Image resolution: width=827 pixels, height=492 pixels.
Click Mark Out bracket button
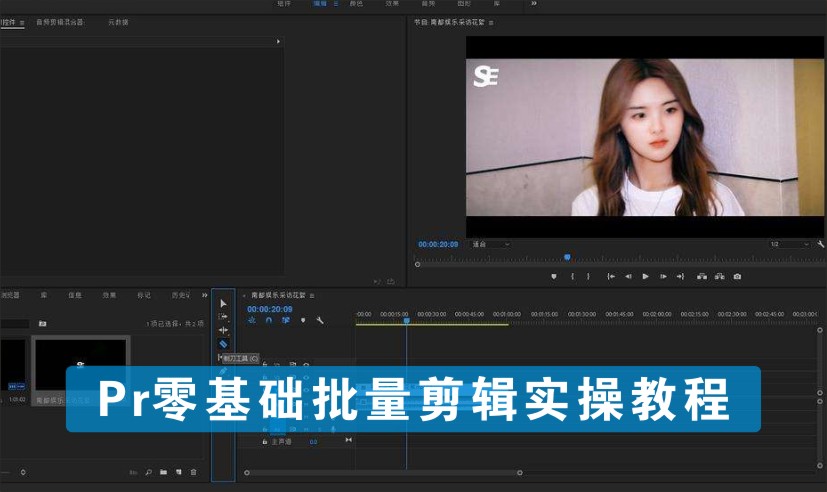(x=588, y=276)
